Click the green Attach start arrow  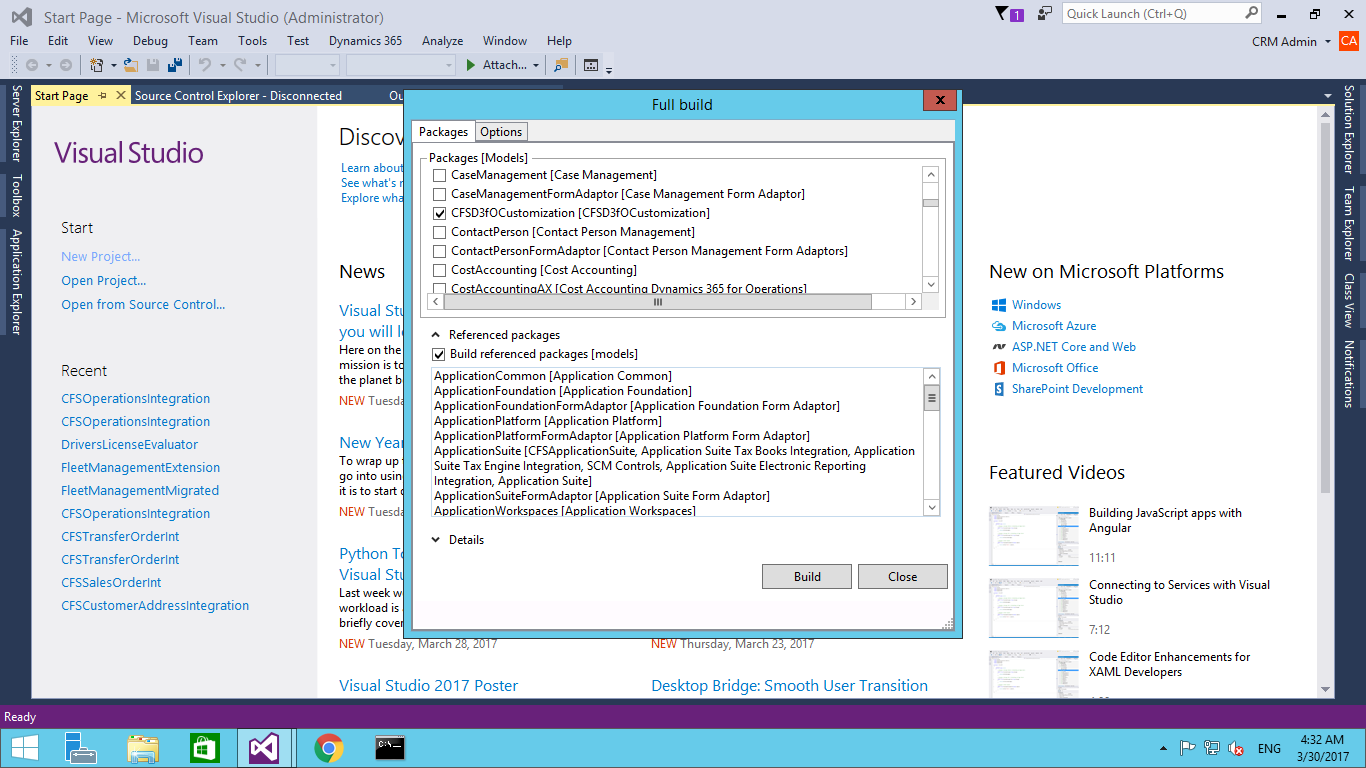click(471, 65)
